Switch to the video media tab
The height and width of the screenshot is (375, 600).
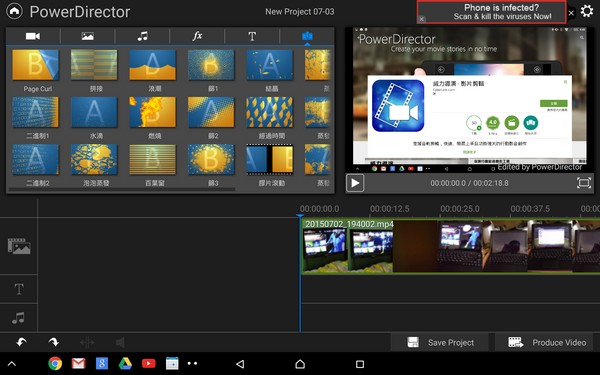coord(33,36)
